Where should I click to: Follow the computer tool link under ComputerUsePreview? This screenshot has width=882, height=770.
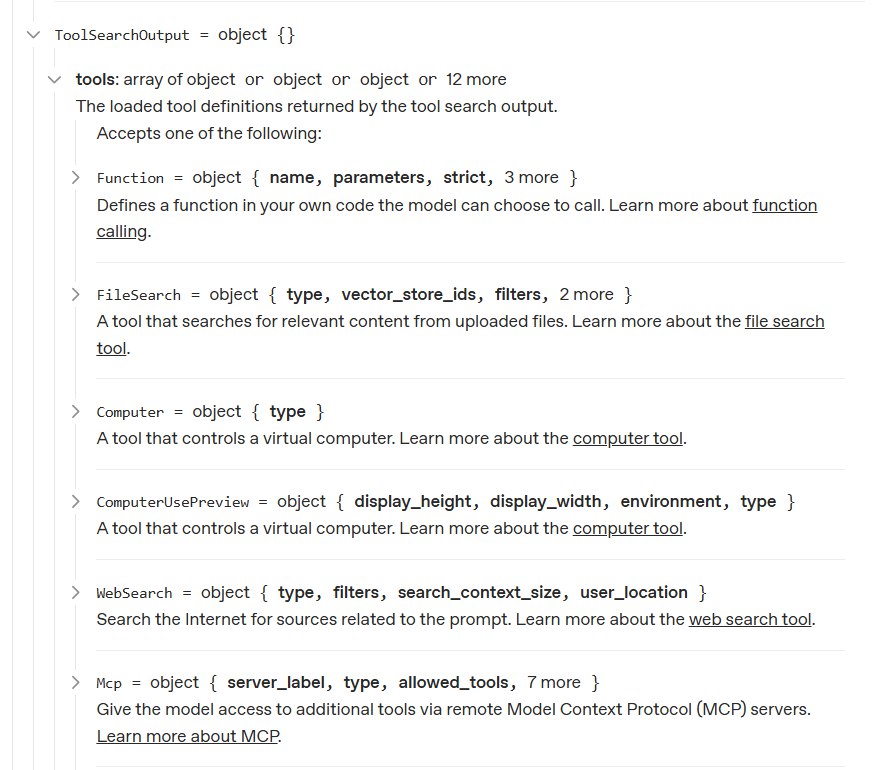[627, 528]
